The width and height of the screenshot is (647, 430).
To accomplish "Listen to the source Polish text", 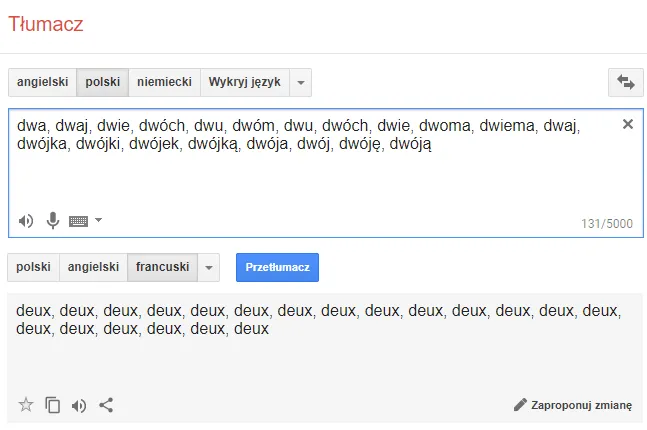I will pyautogui.click(x=26, y=221).
